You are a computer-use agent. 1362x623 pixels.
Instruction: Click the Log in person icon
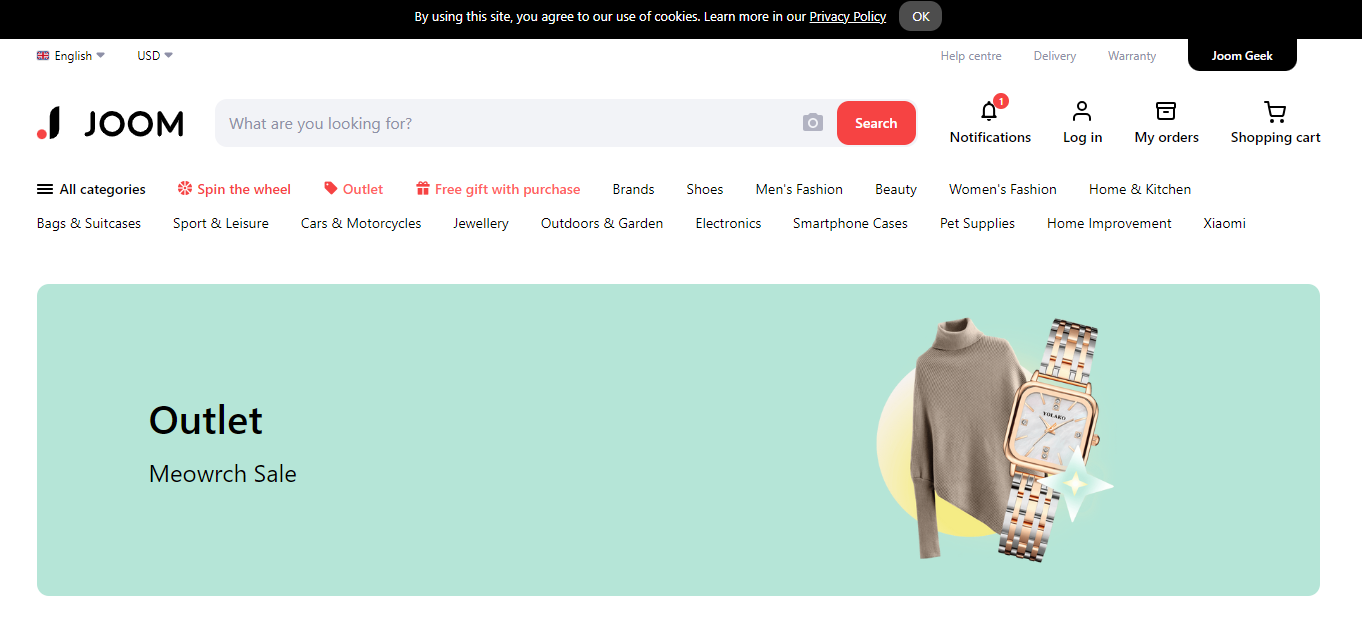click(1082, 111)
